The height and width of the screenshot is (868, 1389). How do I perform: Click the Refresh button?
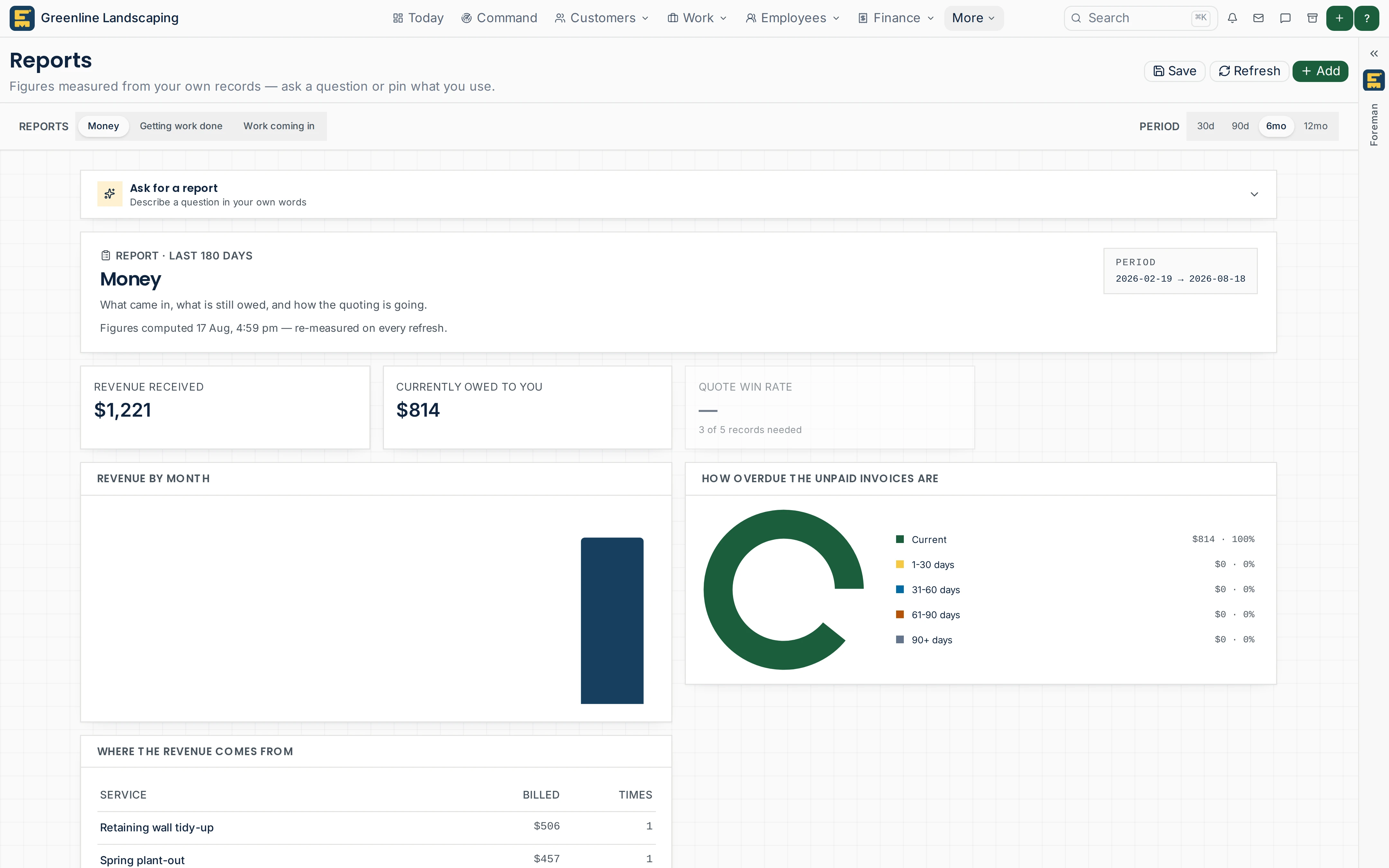pos(1249,71)
